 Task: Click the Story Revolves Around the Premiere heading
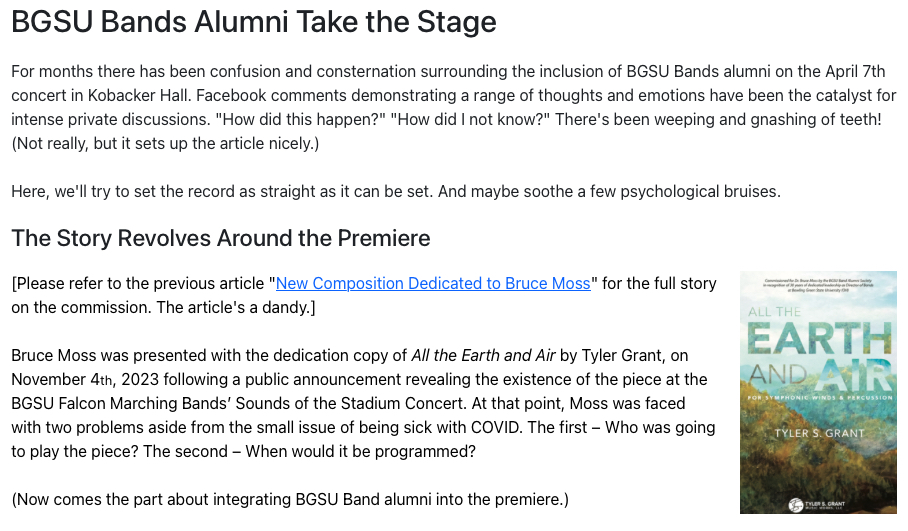pyautogui.click(x=221, y=238)
